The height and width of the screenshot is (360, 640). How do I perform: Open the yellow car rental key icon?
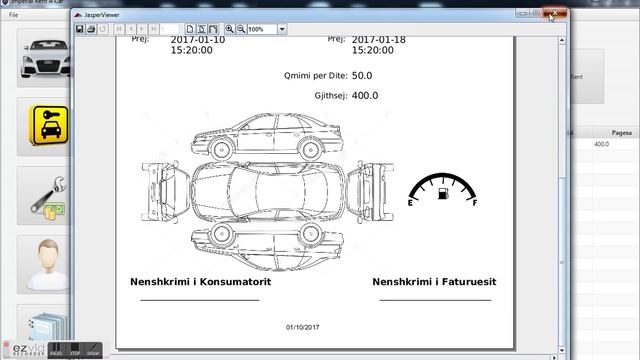coord(43,127)
